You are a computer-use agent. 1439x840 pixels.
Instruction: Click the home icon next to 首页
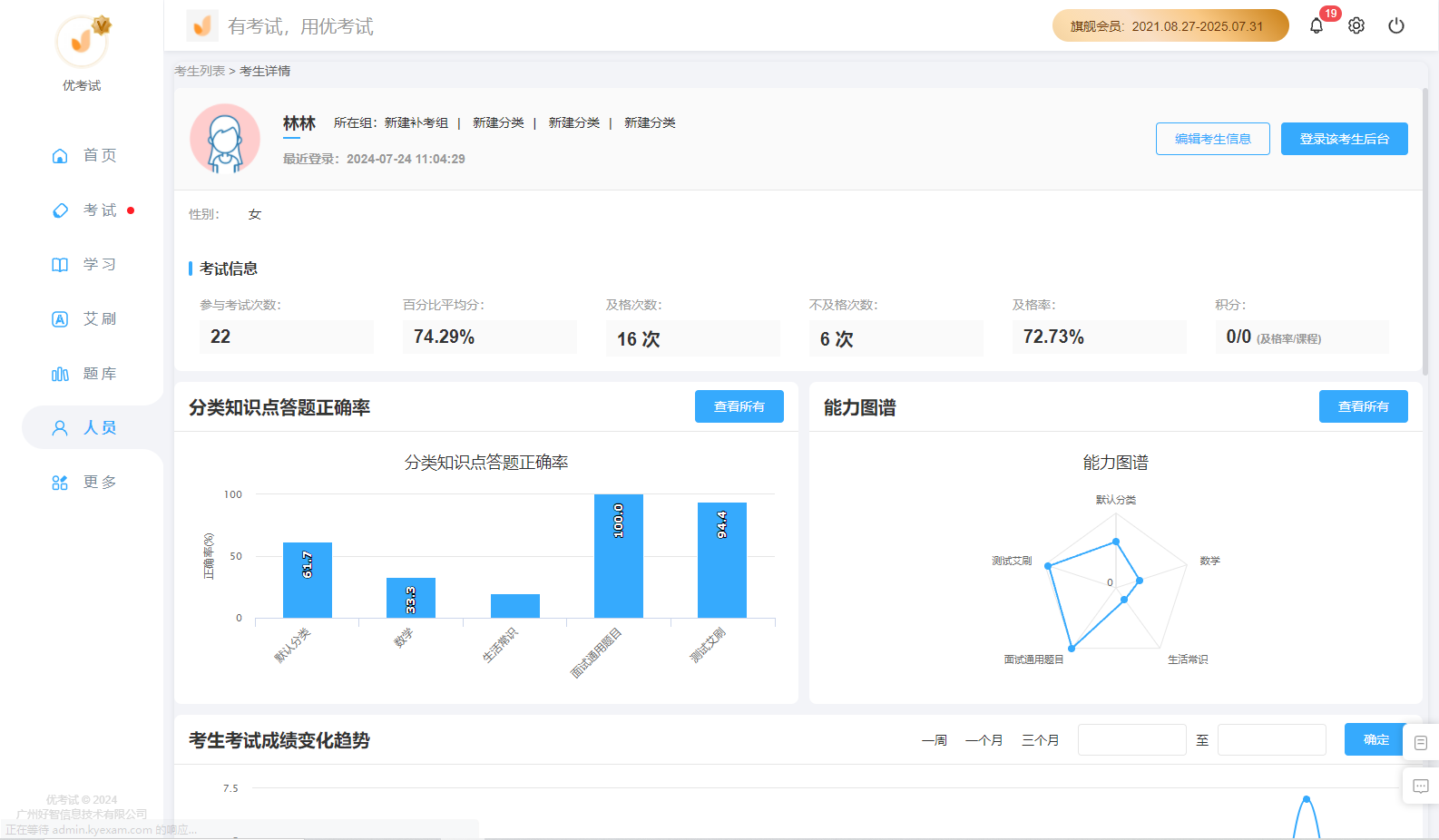point(60,156)
